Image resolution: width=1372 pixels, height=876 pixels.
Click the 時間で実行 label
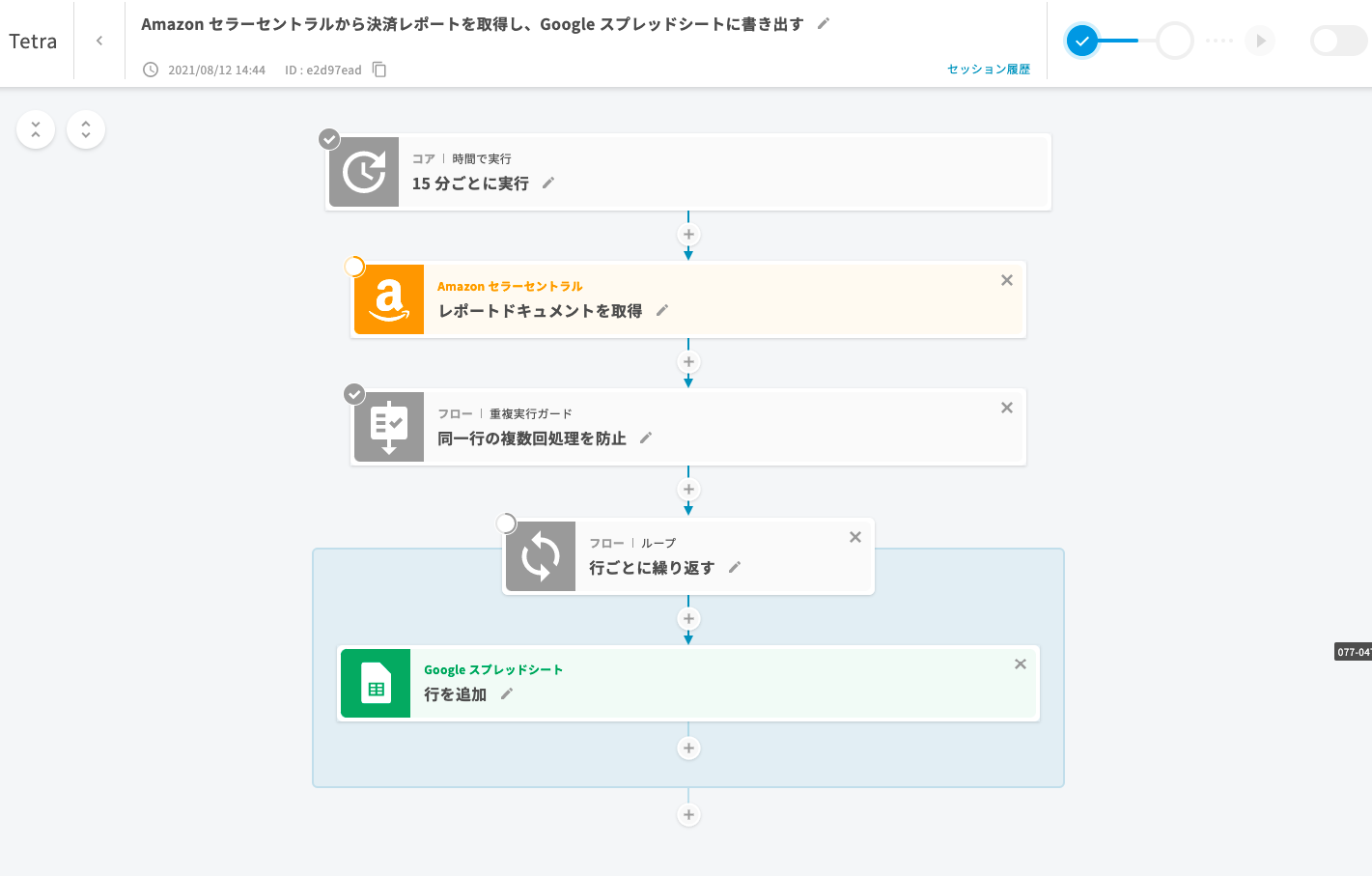click(482, 158)
